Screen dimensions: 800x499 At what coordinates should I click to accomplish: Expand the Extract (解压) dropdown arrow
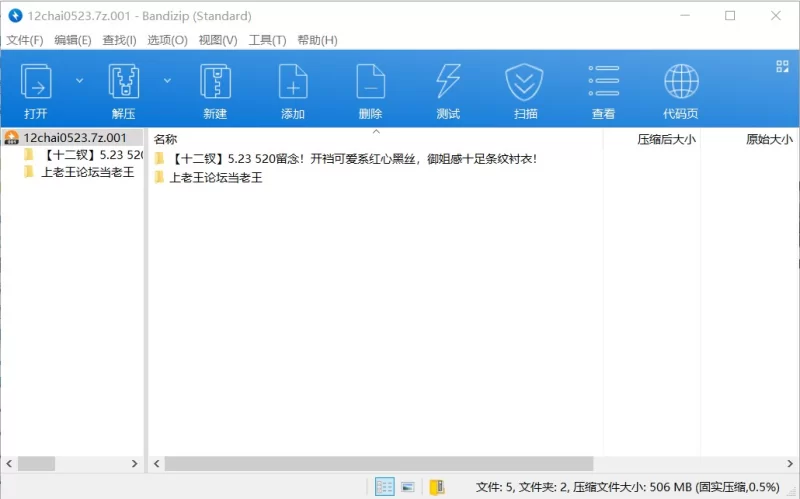point(167,81)
